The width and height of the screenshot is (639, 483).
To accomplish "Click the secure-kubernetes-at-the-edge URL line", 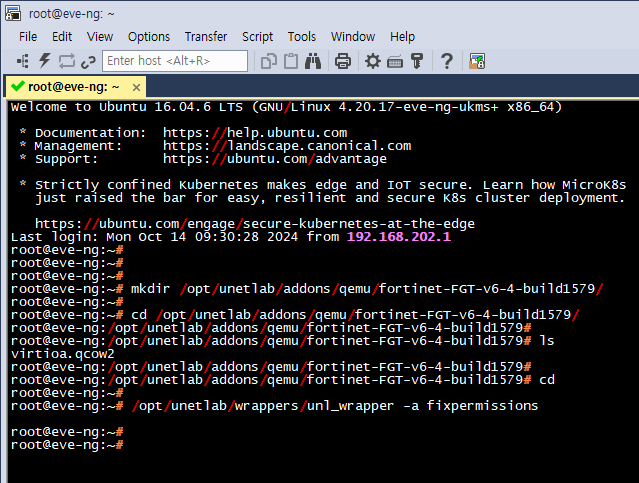I will pos(255,224).
